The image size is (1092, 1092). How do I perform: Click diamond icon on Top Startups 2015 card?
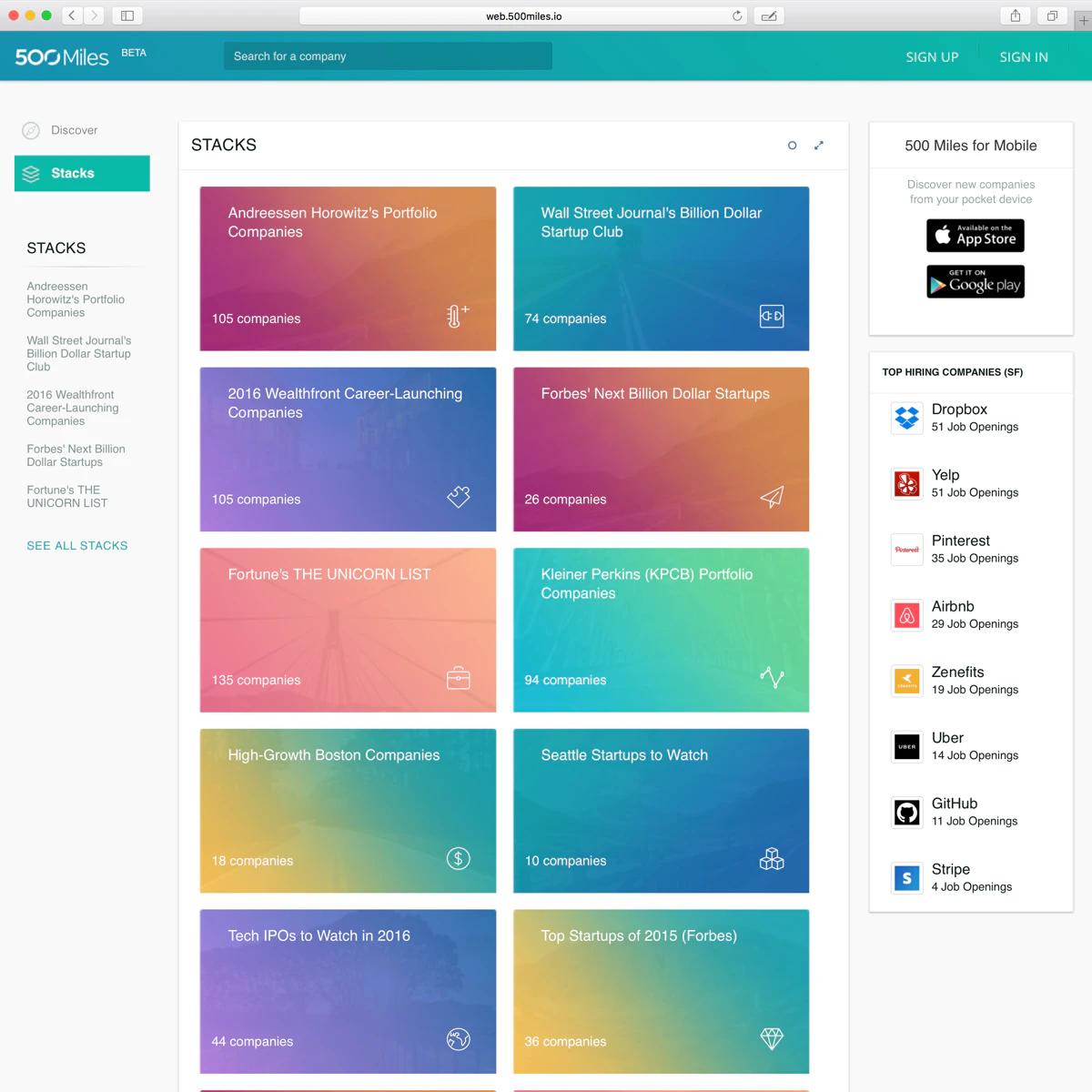[772, 1039]
